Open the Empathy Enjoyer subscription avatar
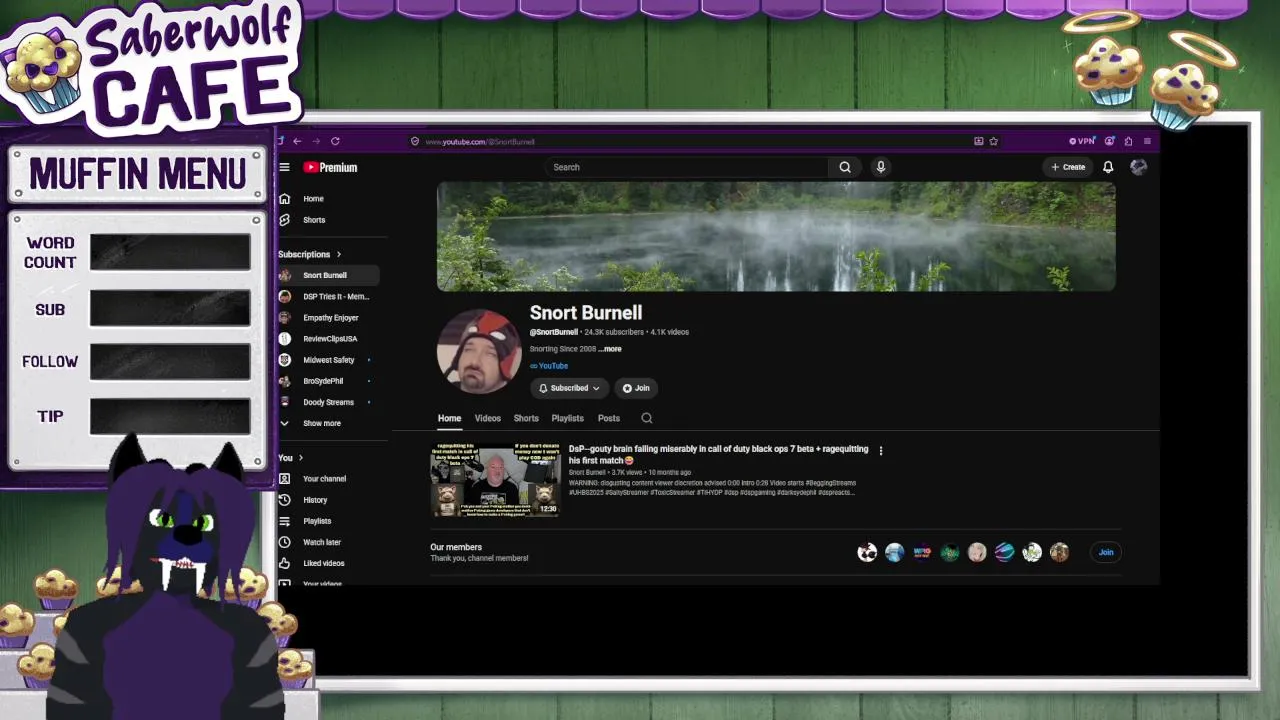 [285, 318]
